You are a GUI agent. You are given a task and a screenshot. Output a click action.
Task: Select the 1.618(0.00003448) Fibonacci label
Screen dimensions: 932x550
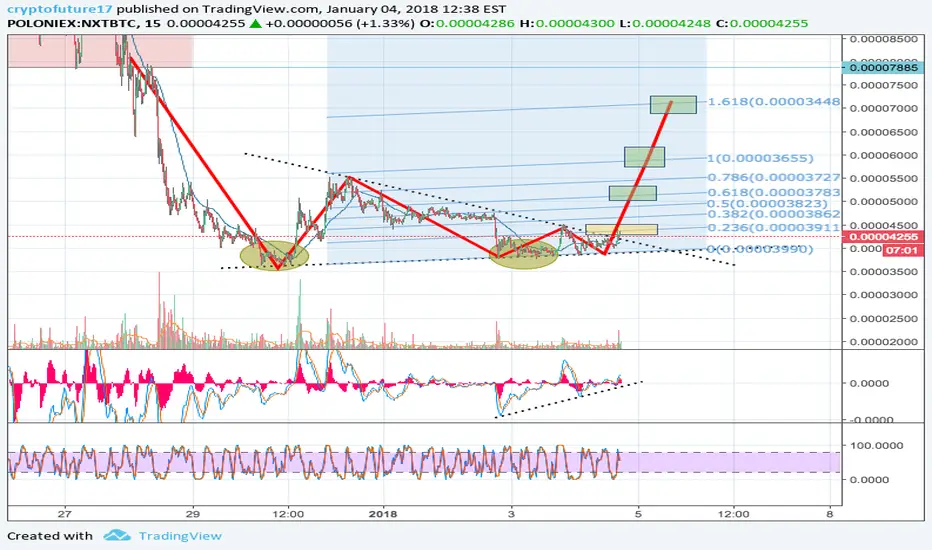coord(774,102)
